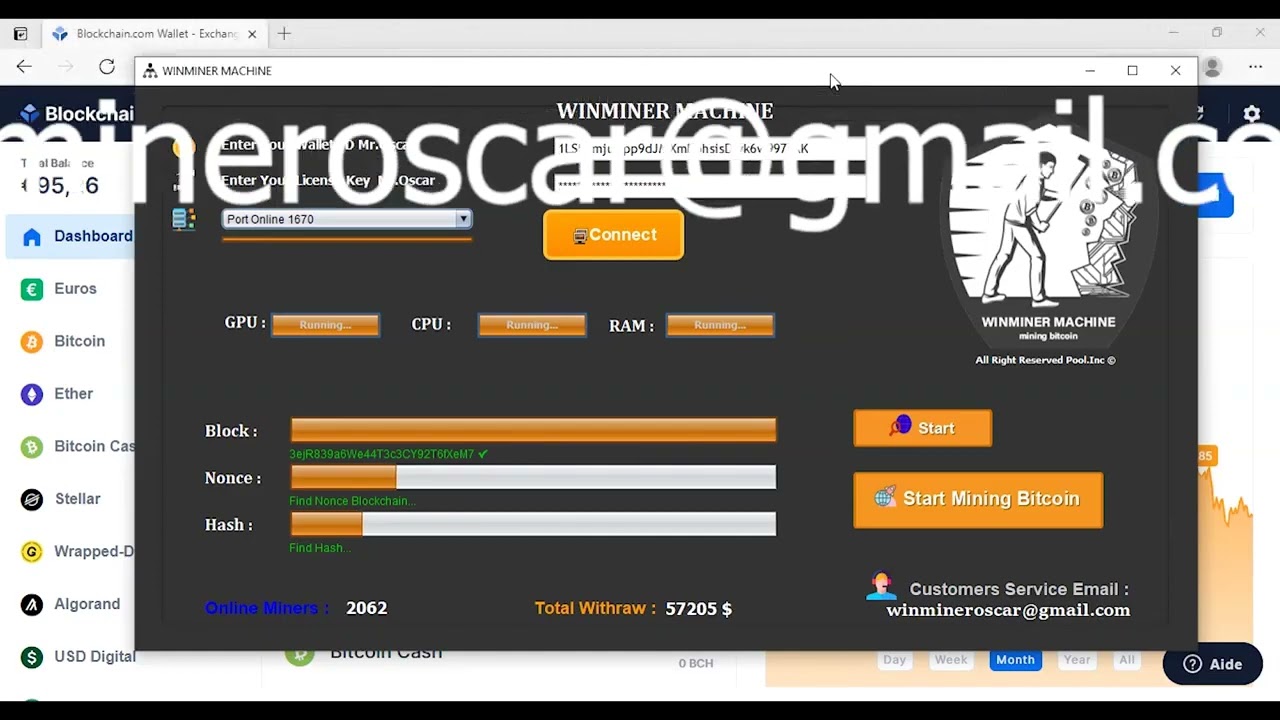Open Algorand label in the sidebar

pos(87,604)
